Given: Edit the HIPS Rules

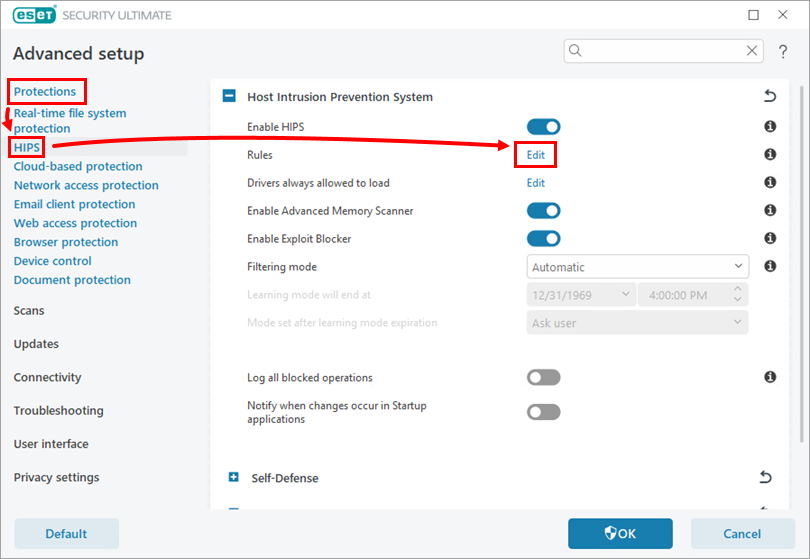Looking at the screenshot, I should pyautogui.click(x=536, y=154).
